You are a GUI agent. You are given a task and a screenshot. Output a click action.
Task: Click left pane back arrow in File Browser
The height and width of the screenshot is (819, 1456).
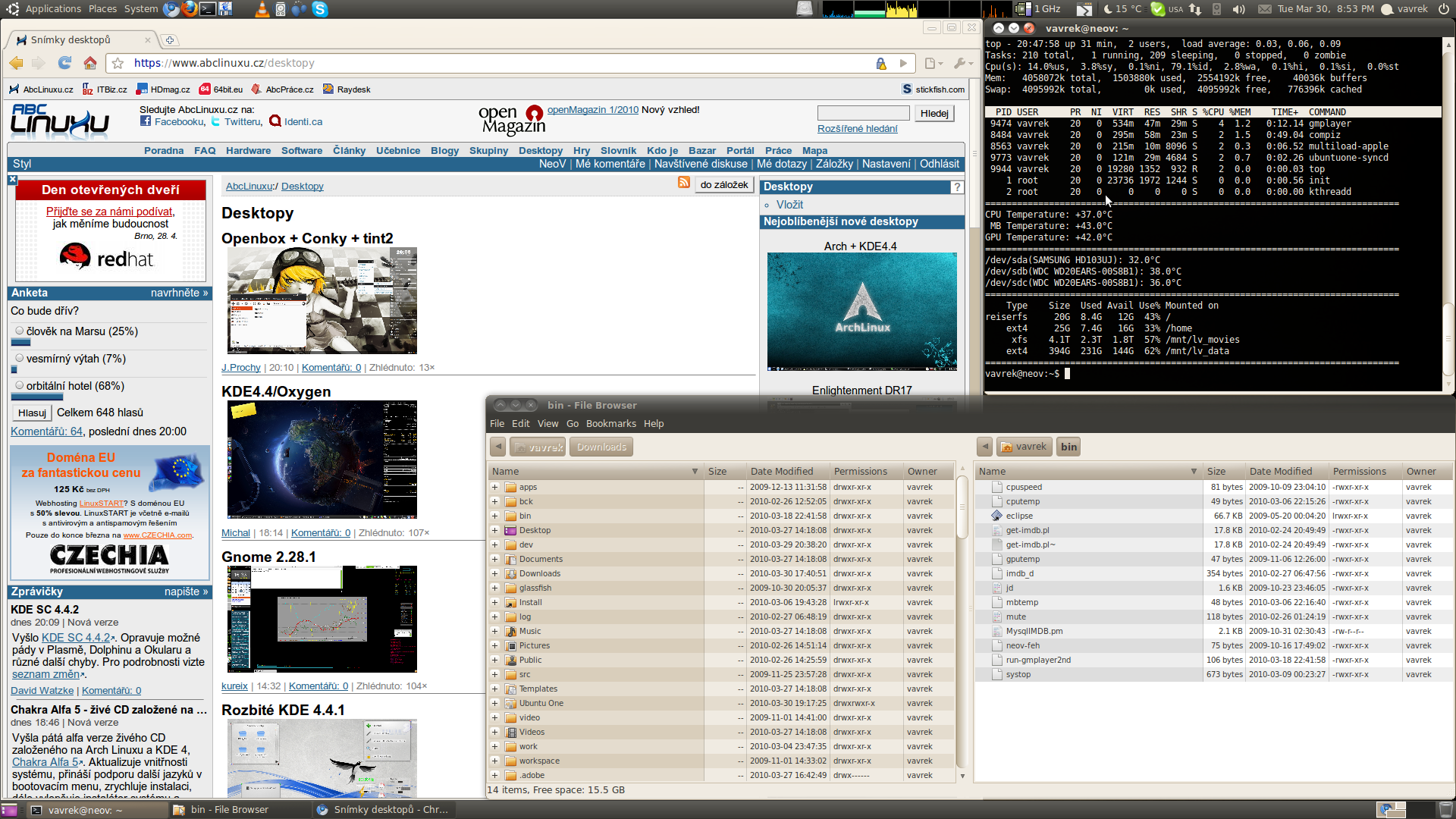497,447
